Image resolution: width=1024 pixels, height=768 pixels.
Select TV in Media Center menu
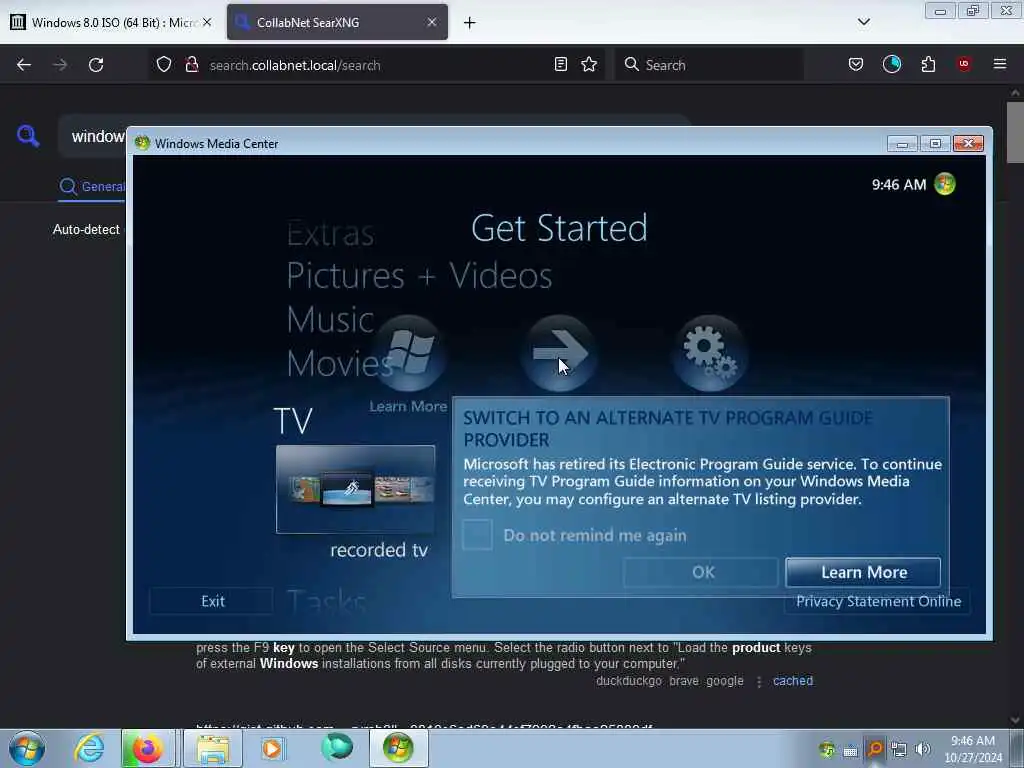[x=293, y=421]
